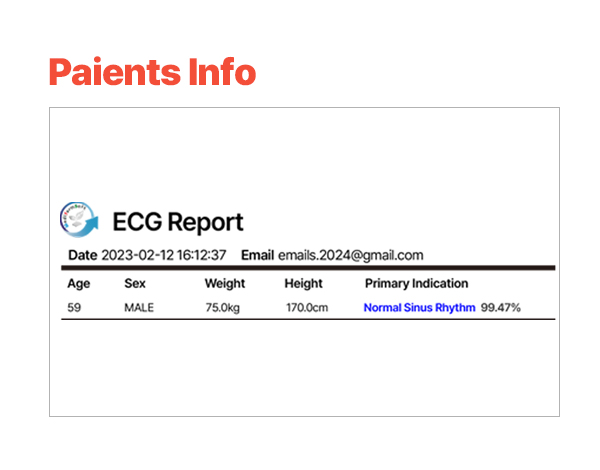
Task: Select the Primary Indication column header
Action: 416,284
